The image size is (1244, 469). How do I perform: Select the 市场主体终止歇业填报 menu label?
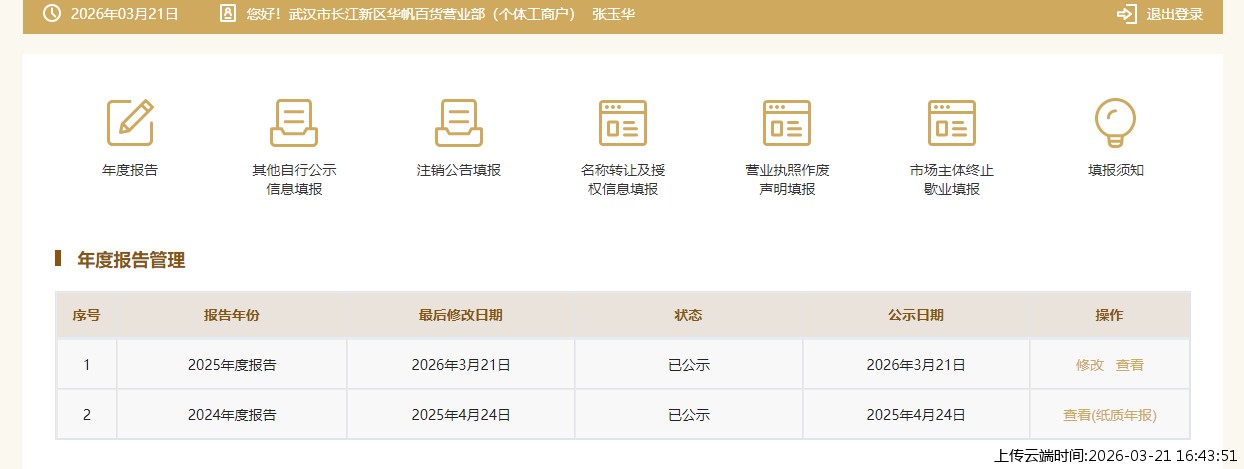tap(952, 179)
